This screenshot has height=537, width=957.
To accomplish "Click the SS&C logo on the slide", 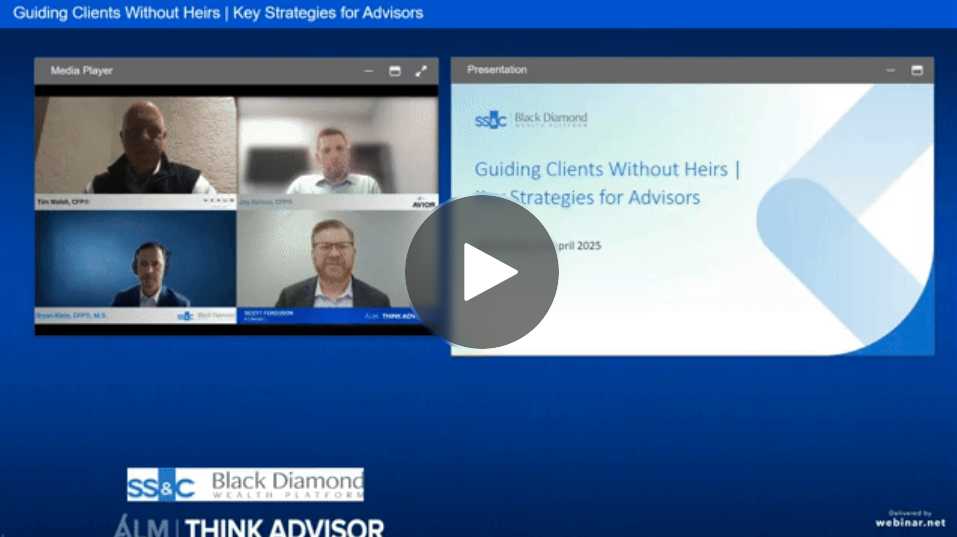I will 492,120.
